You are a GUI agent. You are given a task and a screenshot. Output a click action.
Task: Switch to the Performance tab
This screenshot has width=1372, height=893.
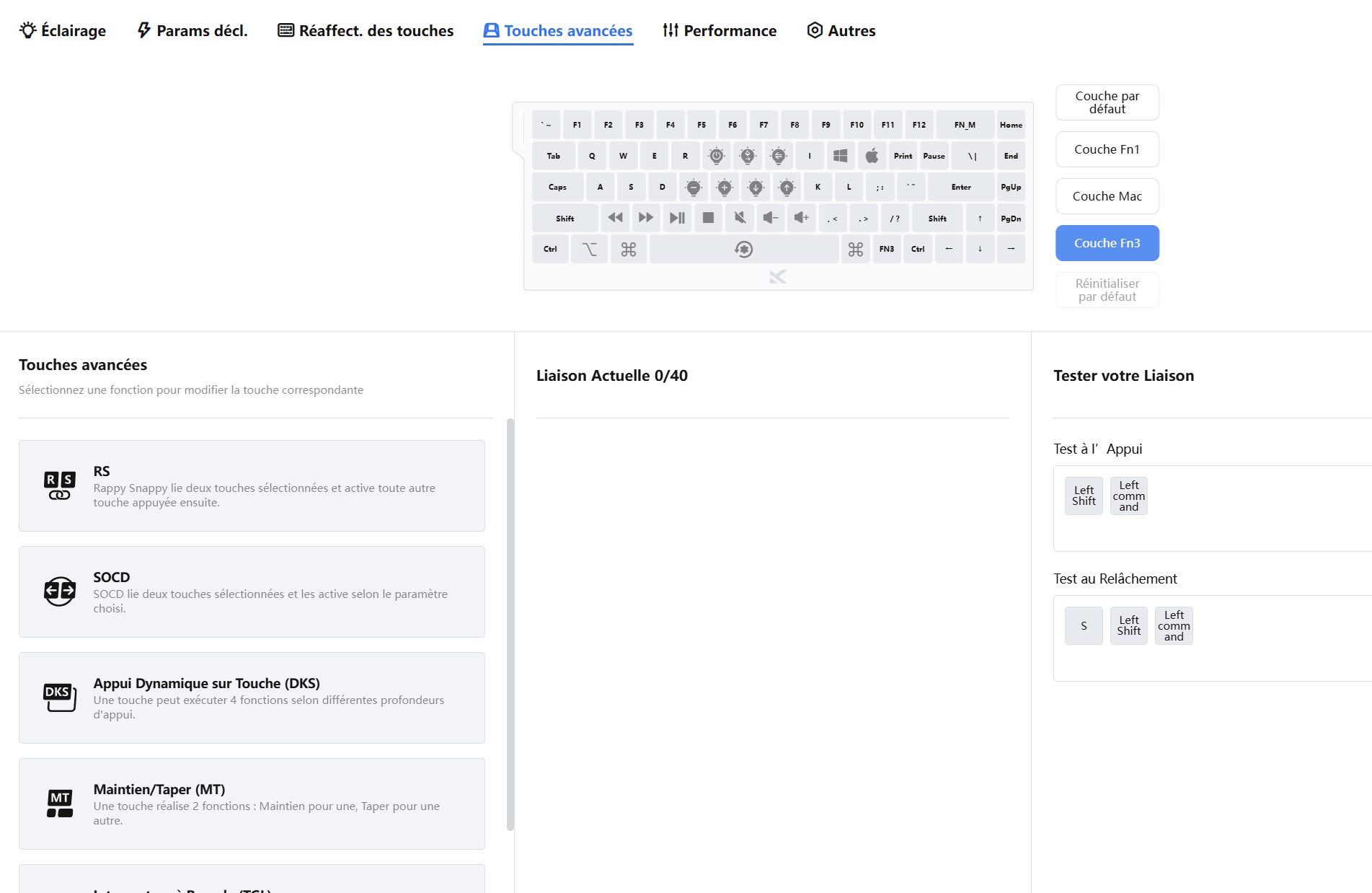tap(720, 31)
